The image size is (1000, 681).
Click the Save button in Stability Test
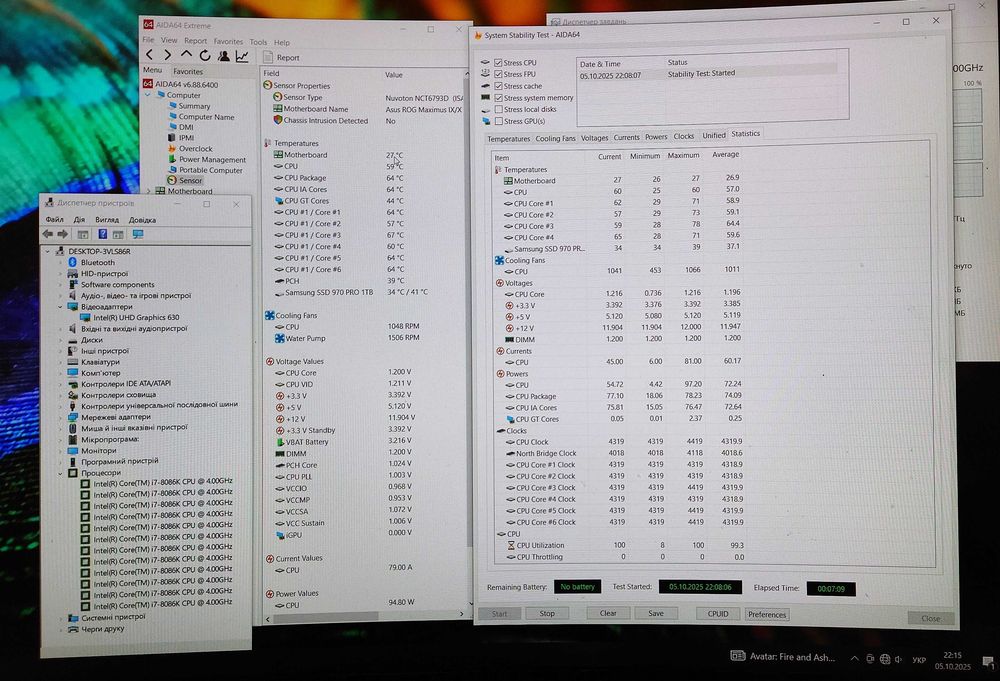pos(656,613)
